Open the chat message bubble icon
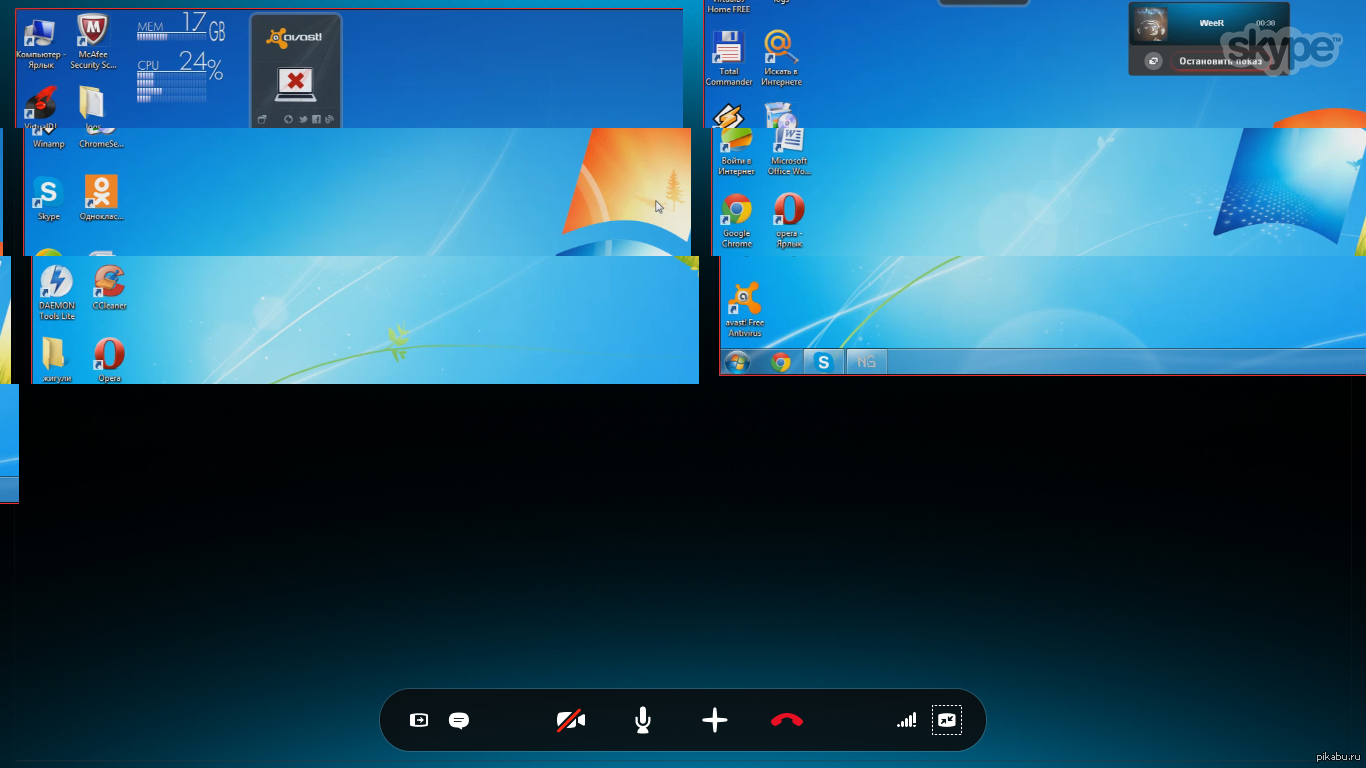The height and width of the screenshot is (768, 1366). coord(459,721)
